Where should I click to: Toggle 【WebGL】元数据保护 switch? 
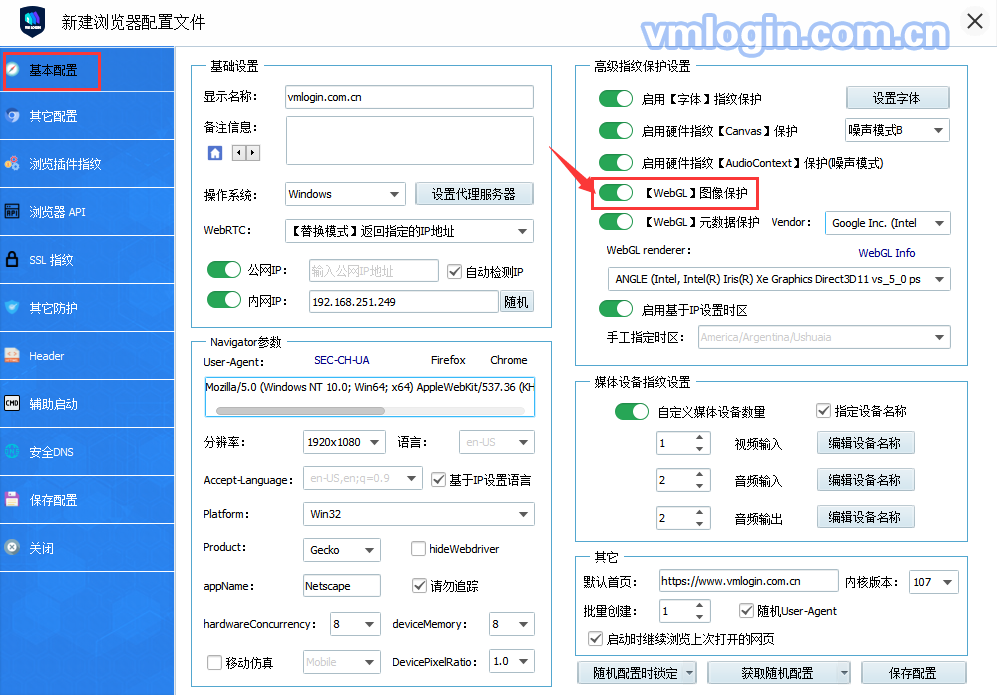[x=615, y=222]
